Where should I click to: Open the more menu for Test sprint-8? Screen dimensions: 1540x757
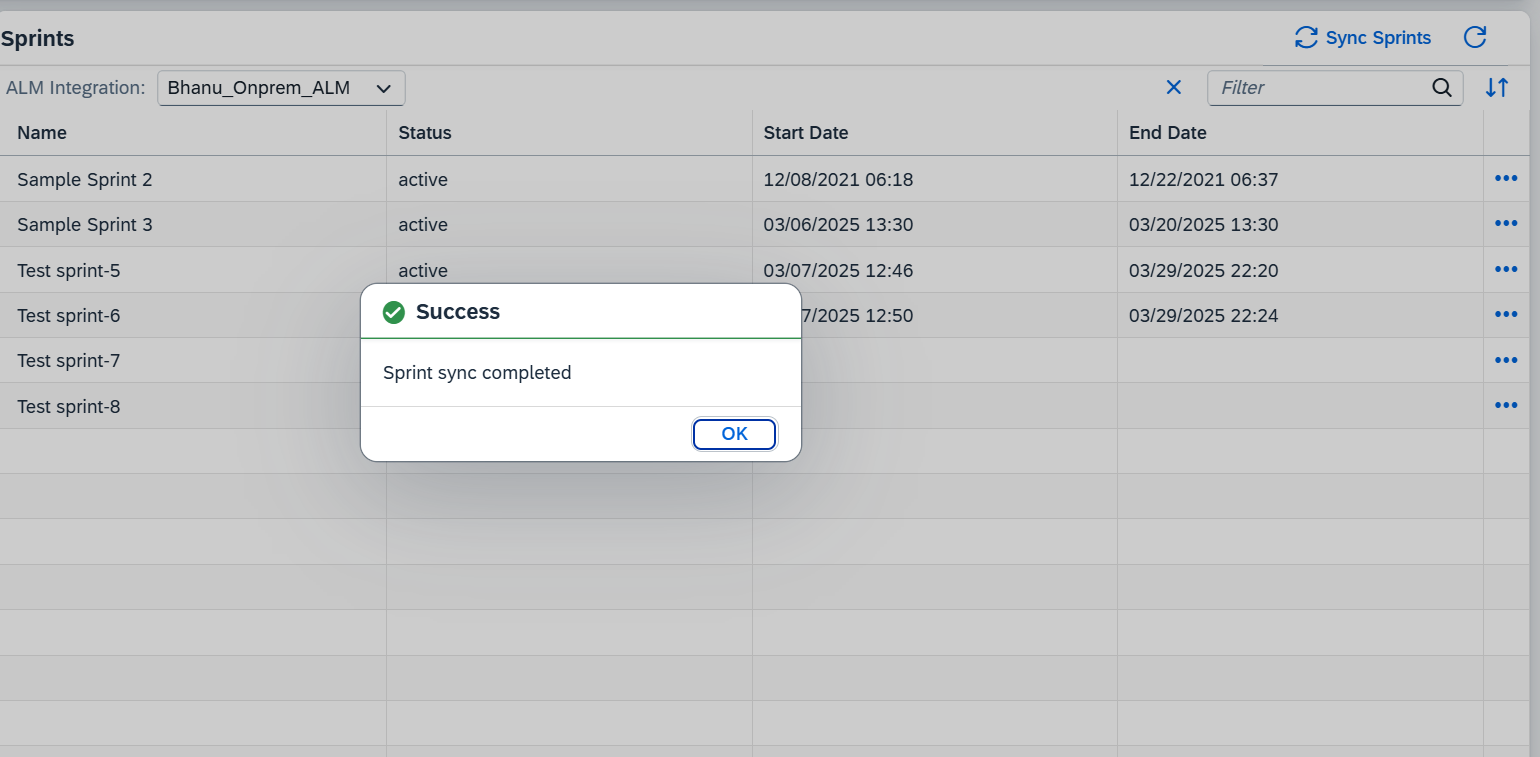(x=1506, y=406)
